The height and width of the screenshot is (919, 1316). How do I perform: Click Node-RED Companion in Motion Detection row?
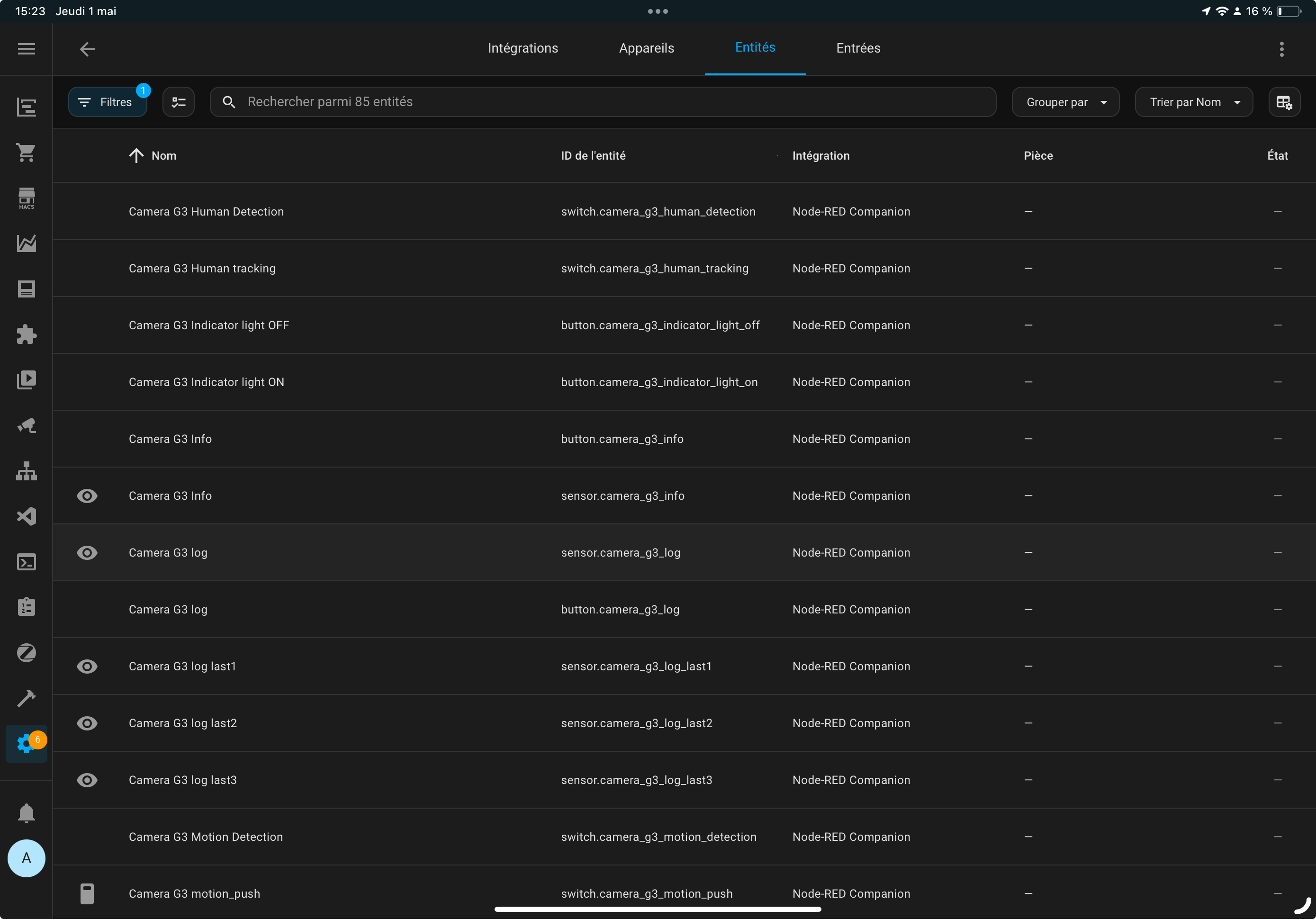click(851, 837)
